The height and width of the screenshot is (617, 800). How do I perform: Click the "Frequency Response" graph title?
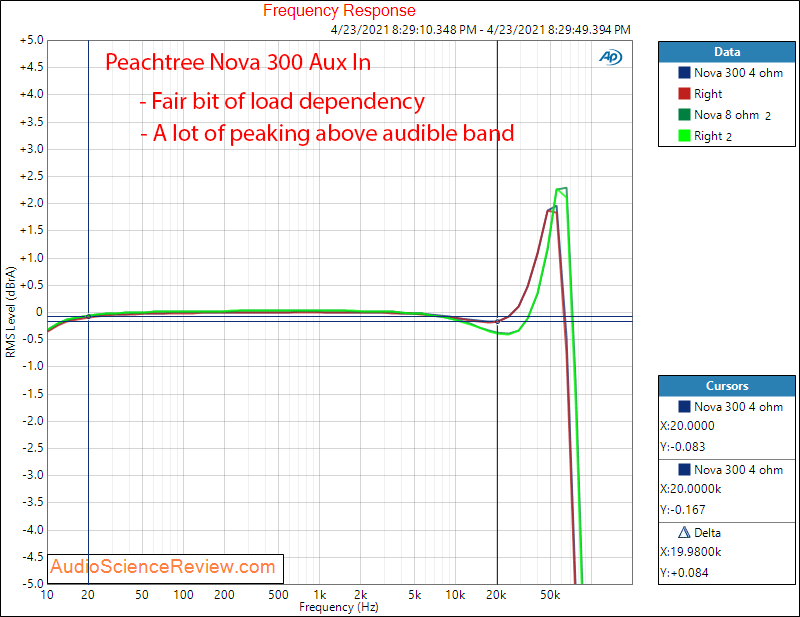coord(339,10)
